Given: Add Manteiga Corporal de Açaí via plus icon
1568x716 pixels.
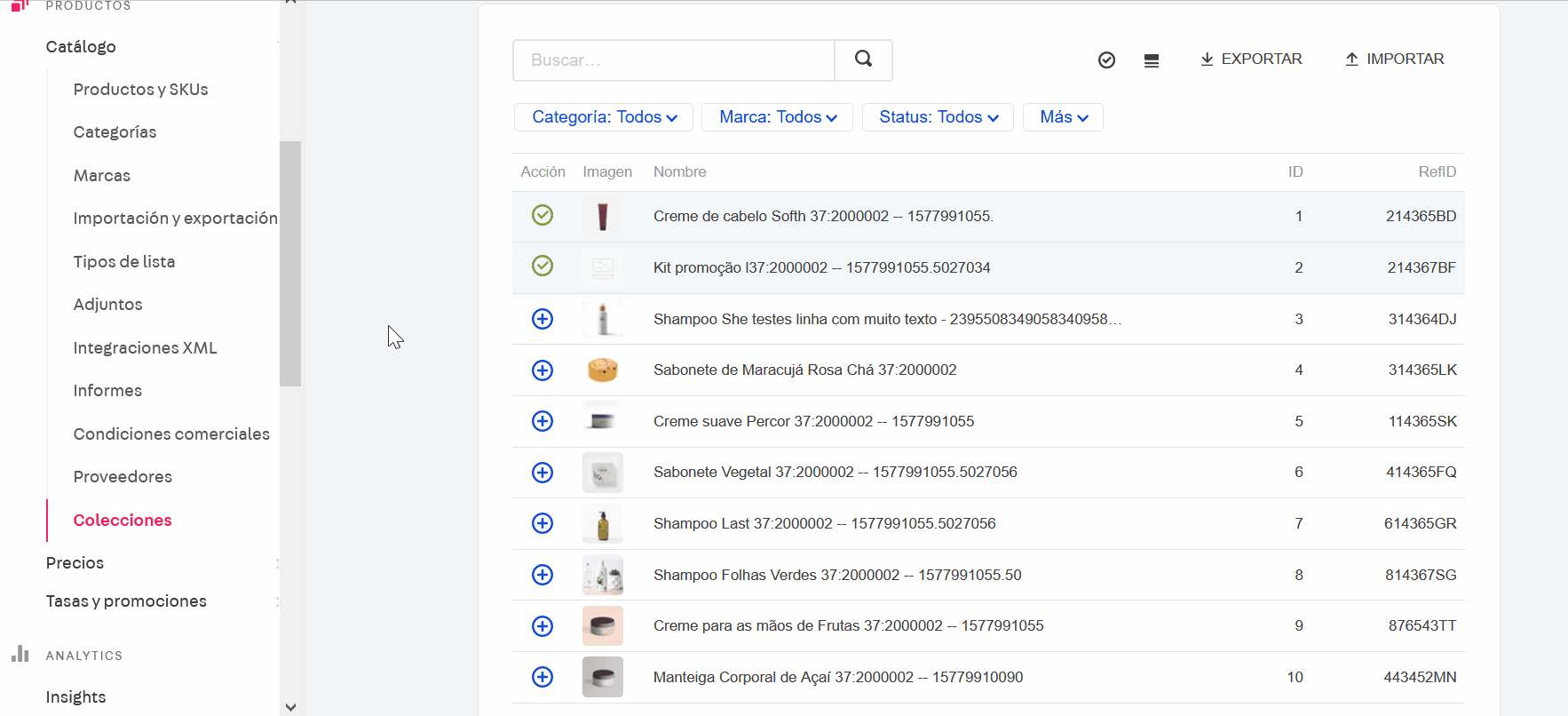Looking at the screenshot, I should 542,677.
